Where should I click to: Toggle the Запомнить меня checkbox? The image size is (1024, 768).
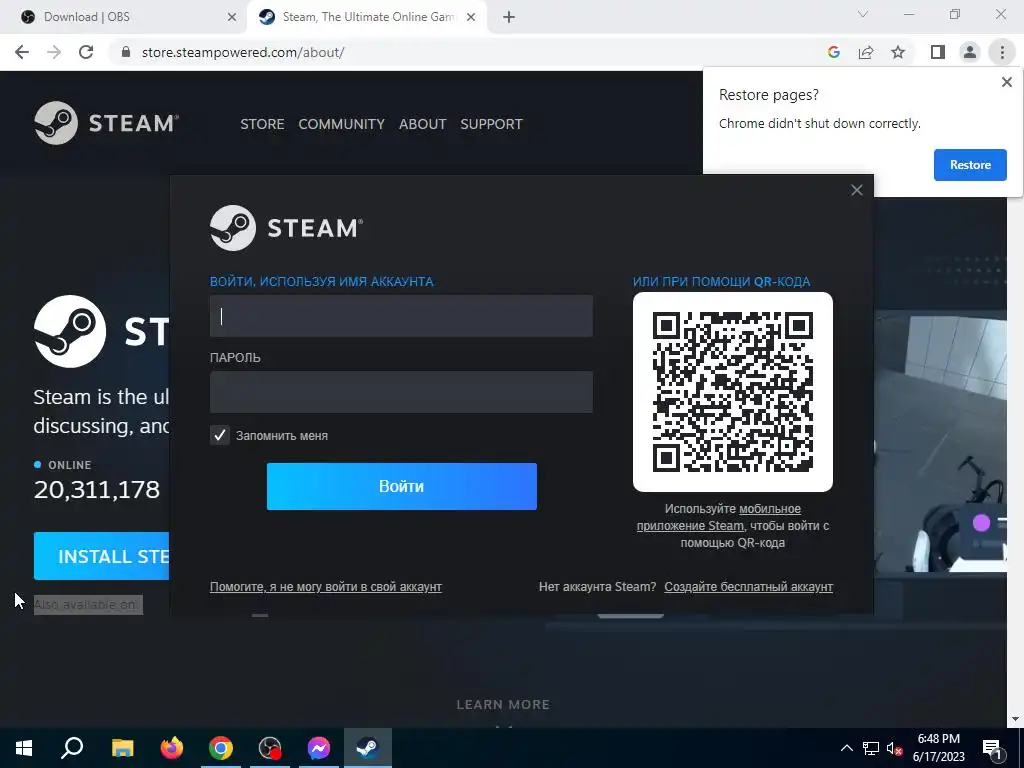click(219, 435)
